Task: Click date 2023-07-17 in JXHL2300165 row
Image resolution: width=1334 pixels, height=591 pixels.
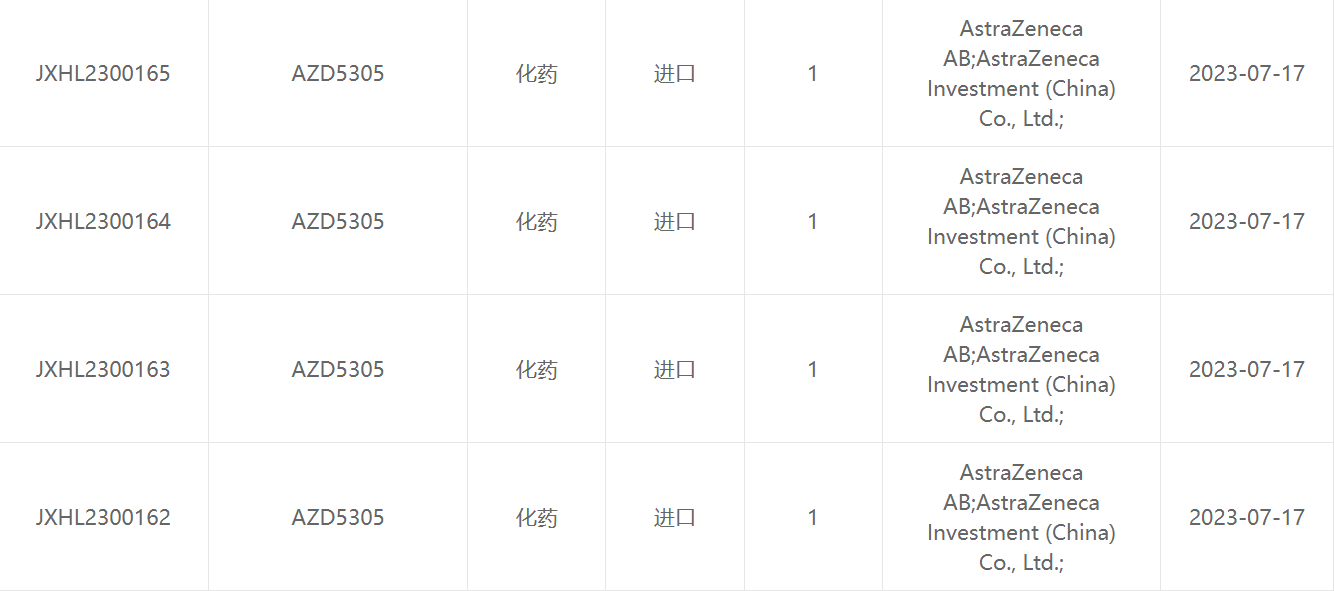Action: pyautogui.click(x=1247, y=74)
